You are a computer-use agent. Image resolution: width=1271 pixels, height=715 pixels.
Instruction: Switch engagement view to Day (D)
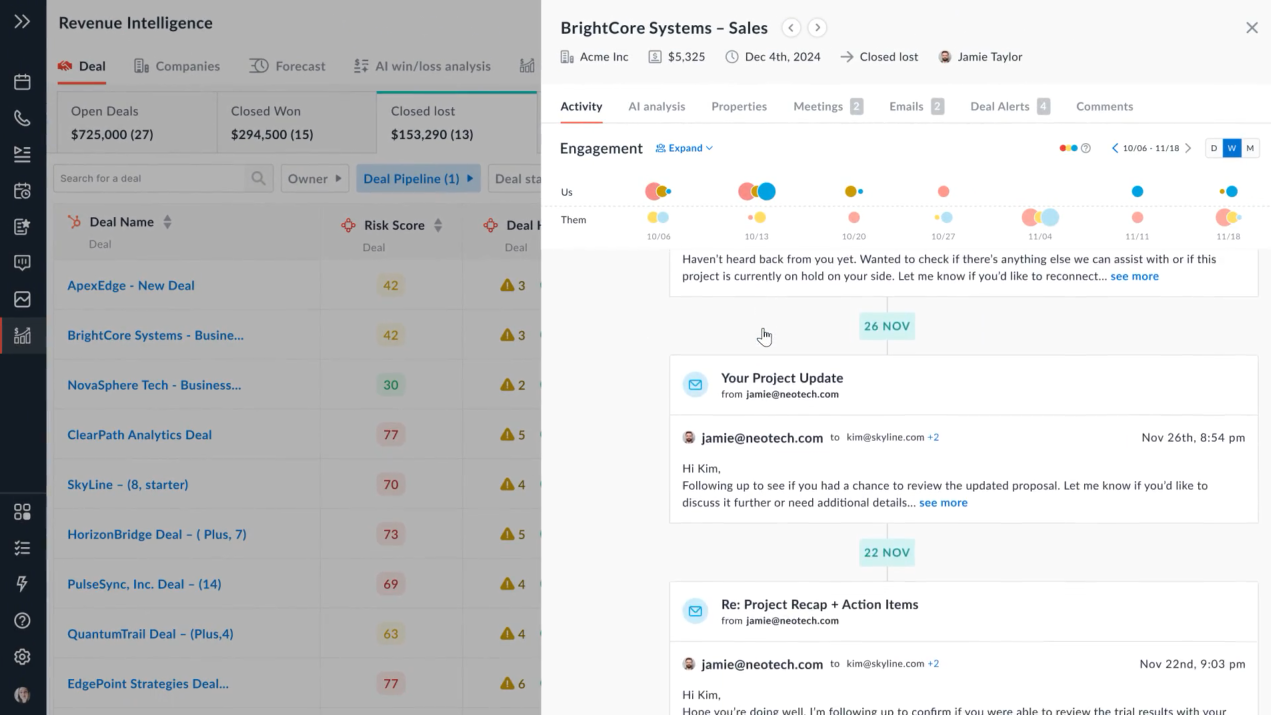click(1214, 148)
